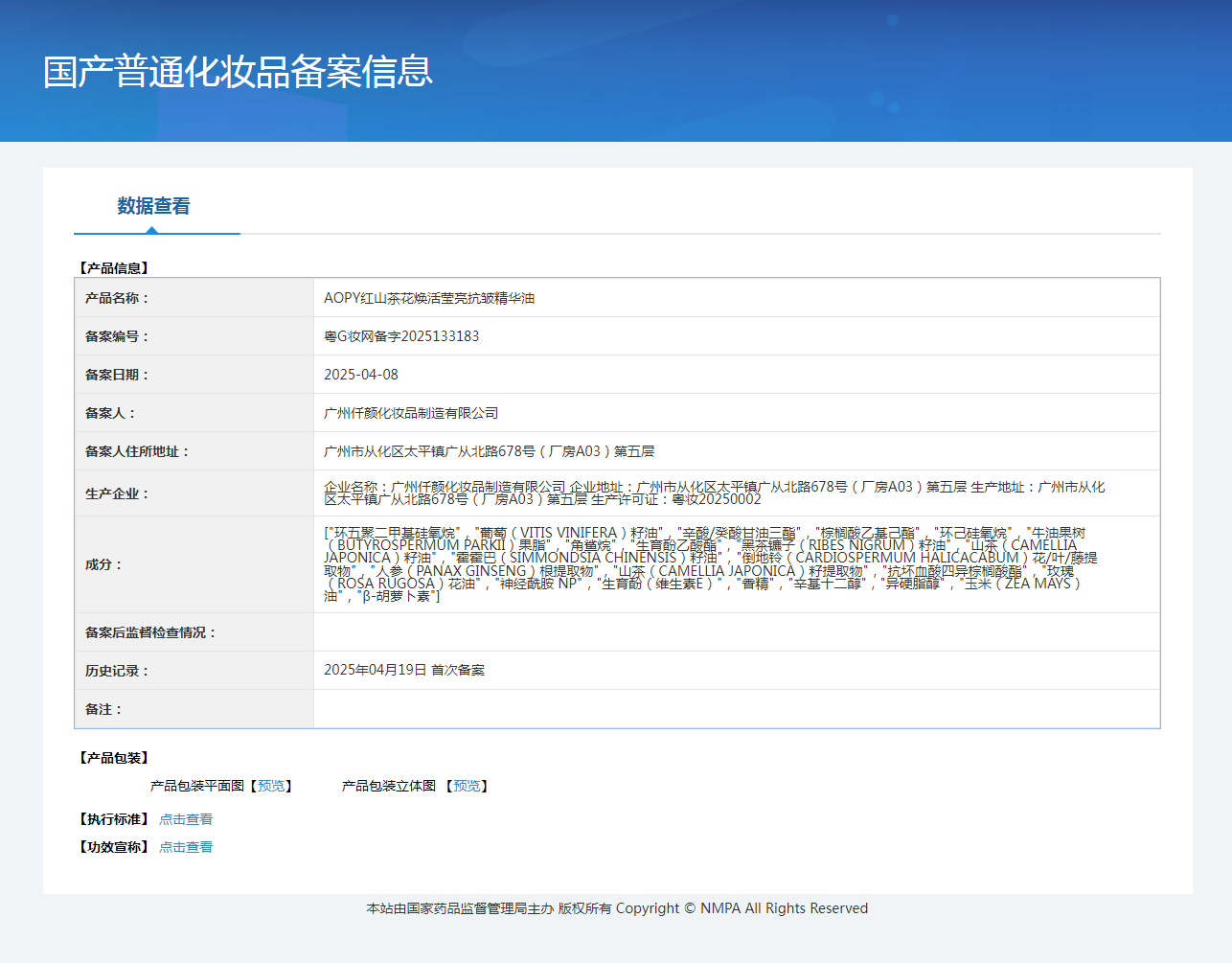Click the filing date 2025-04-08

[361, 375]
